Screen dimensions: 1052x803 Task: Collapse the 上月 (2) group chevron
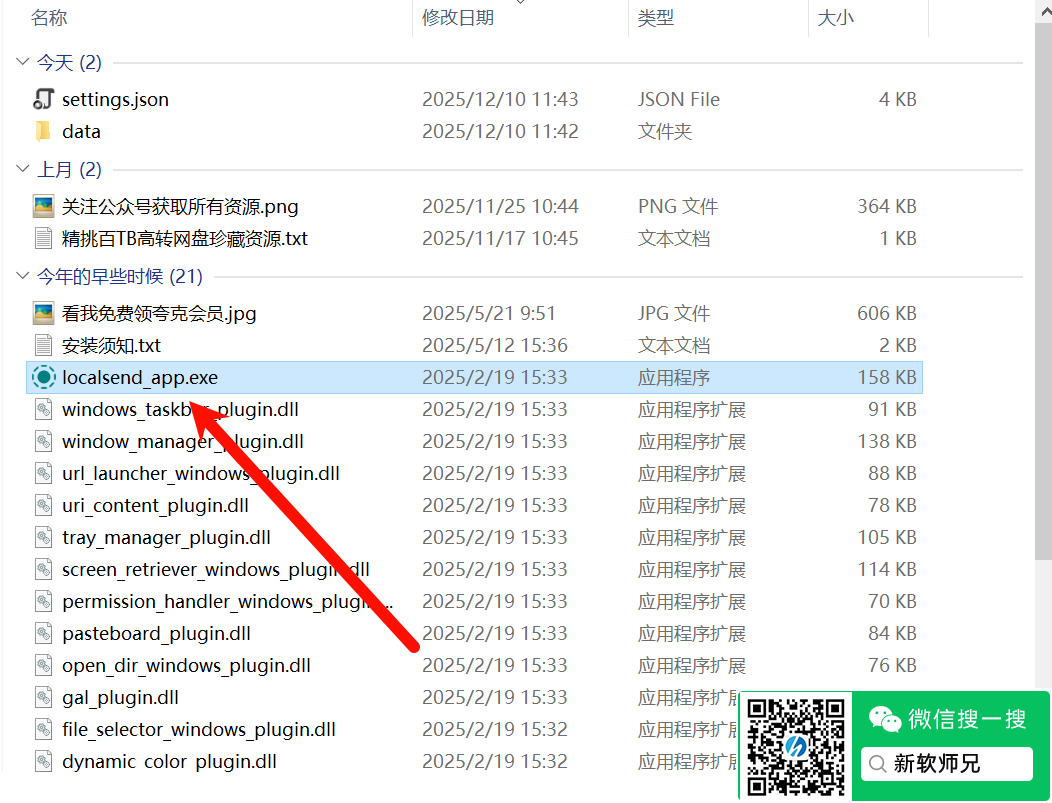coord(23,169)
